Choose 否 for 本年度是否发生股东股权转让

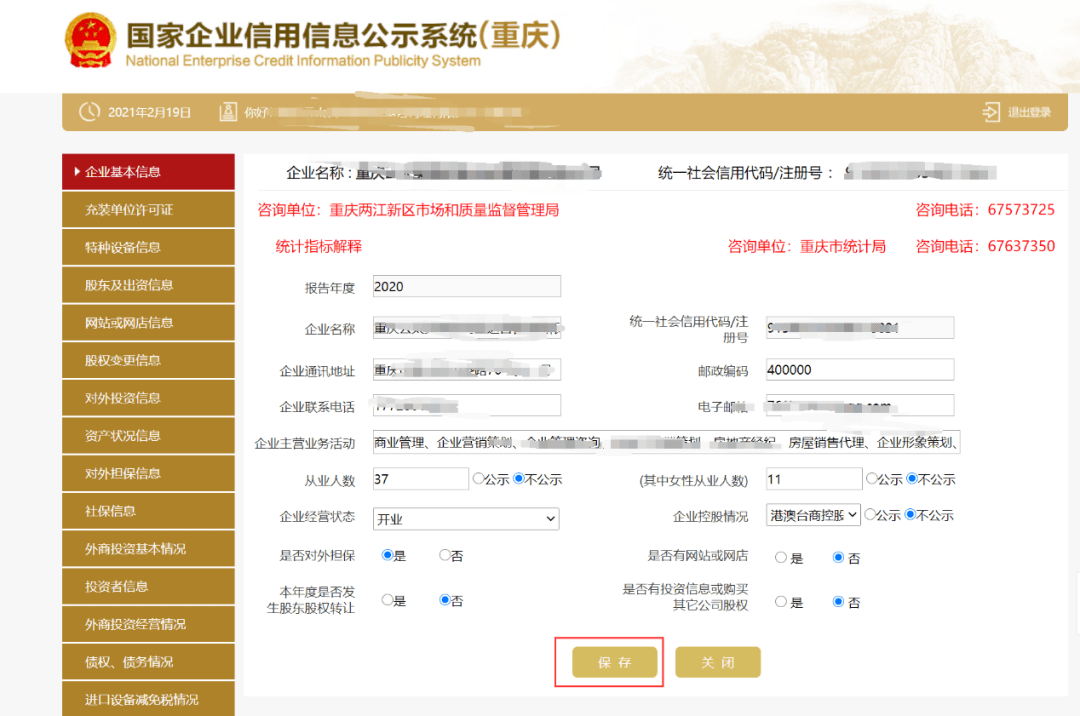(x=445, y=600)
